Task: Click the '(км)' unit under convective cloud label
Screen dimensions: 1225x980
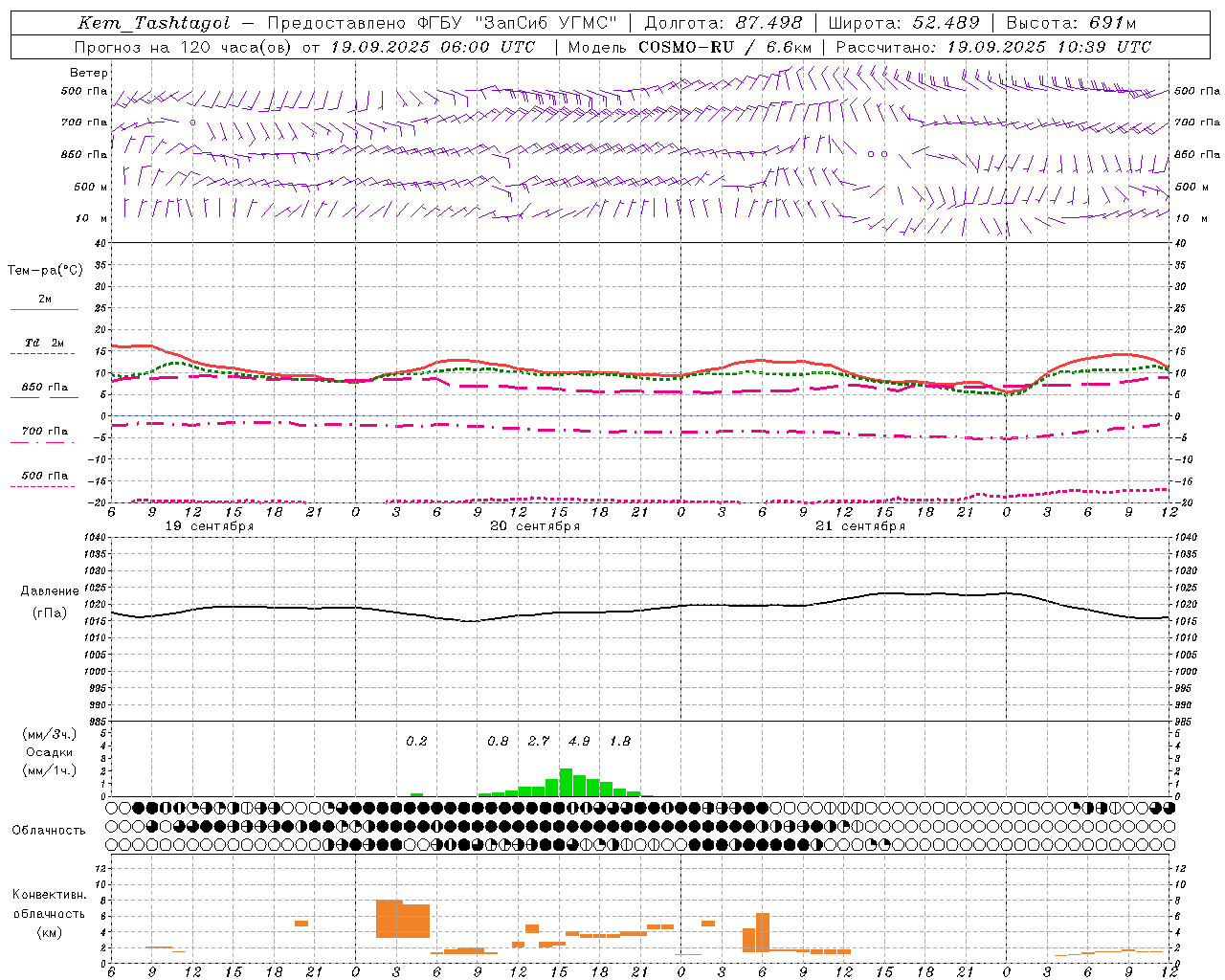Action: click(49, 932)
